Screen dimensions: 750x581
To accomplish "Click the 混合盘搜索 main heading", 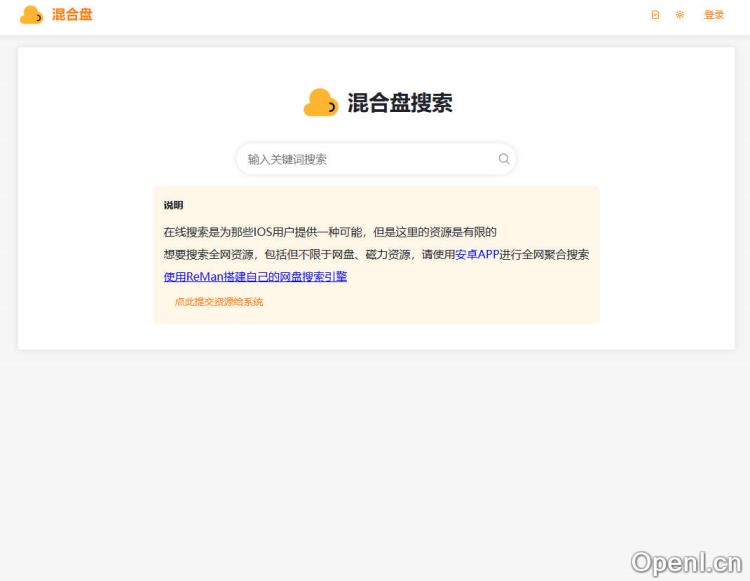I will pos(399,103).
